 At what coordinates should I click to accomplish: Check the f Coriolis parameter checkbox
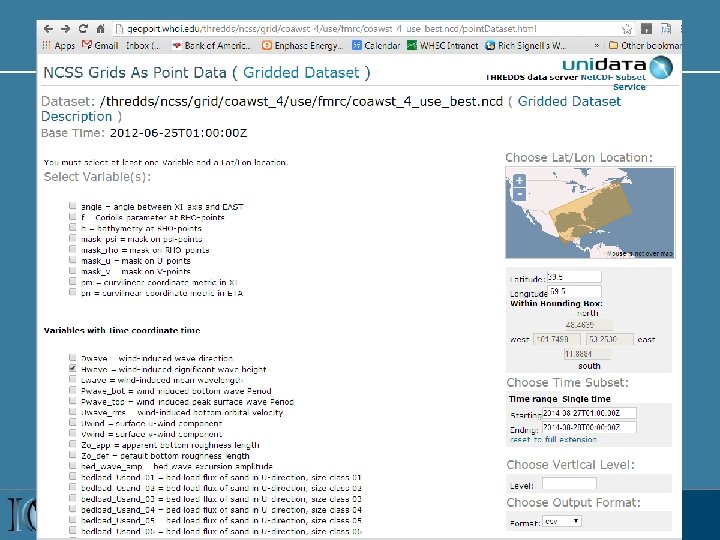pyautogui.click(x=73, y=216)
